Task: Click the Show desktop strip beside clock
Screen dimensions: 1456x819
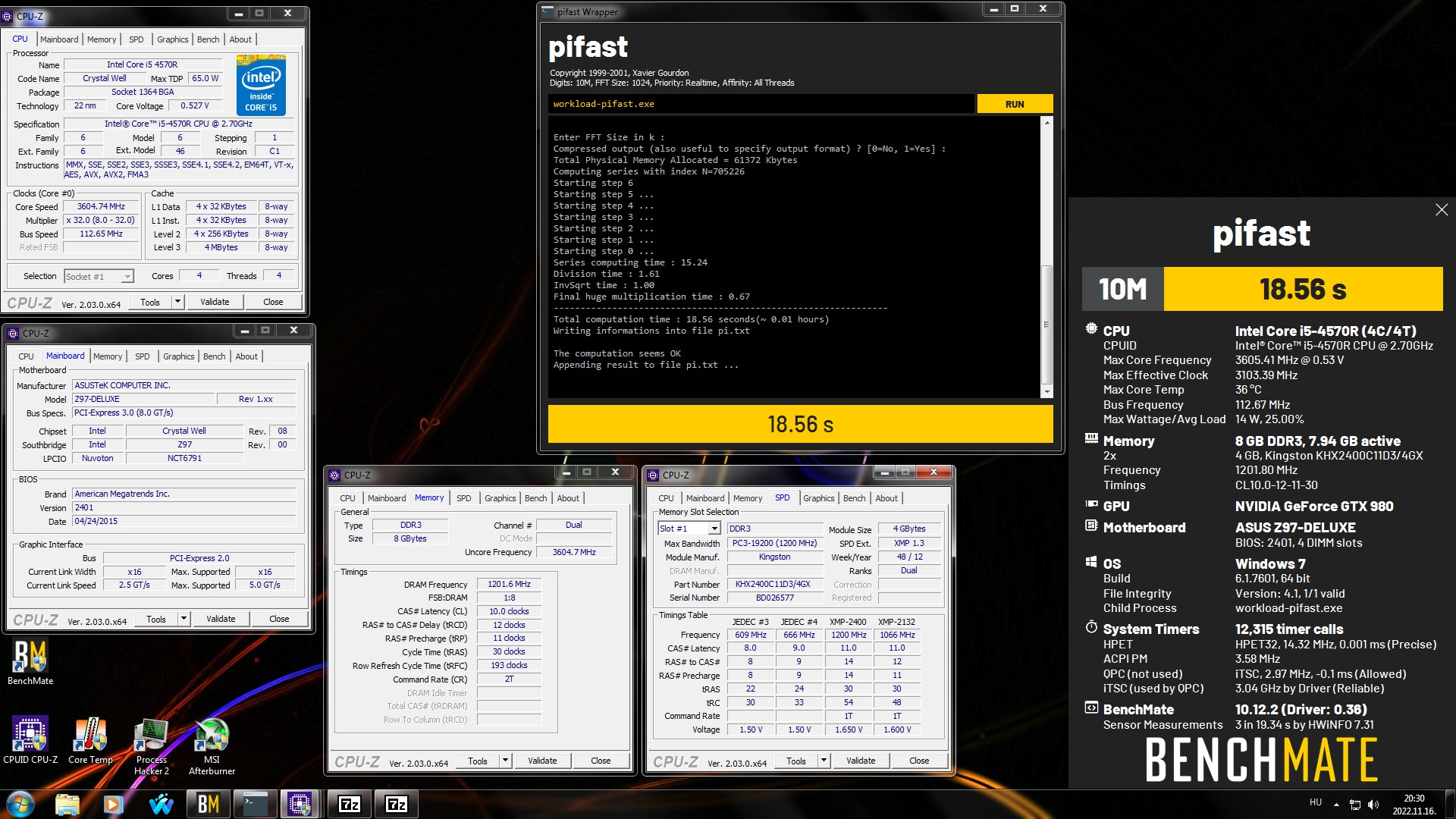Action: (1450, 804)
